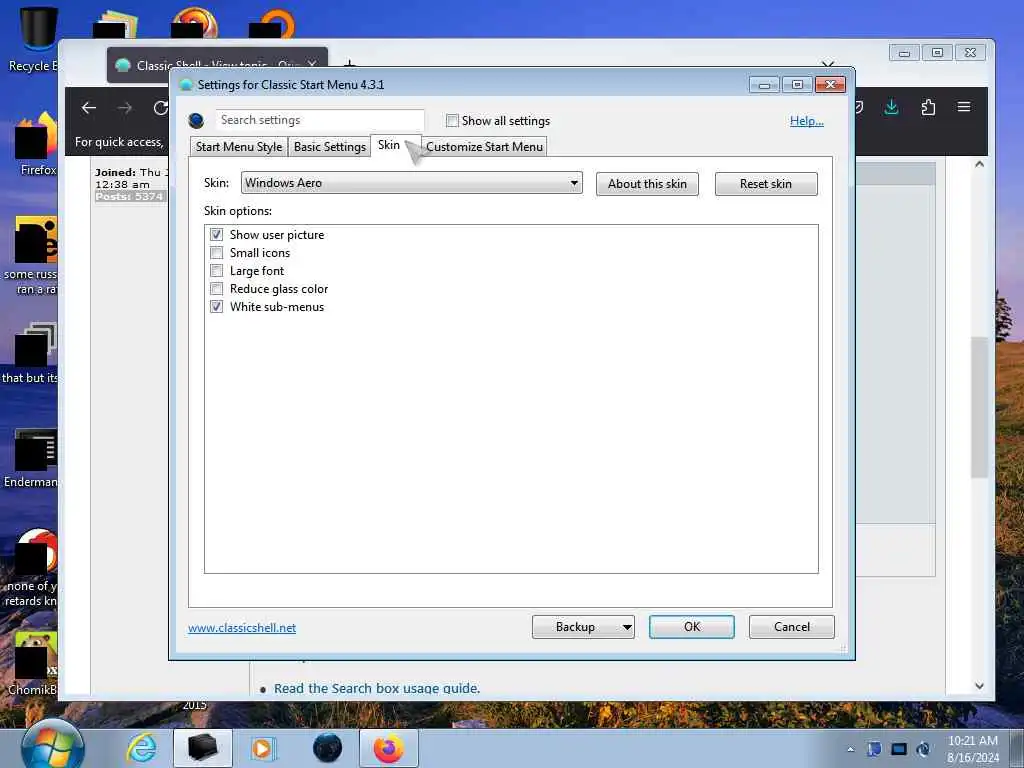Click the Firefox forward arrow
1024x768 pixels.
point(125,108)
